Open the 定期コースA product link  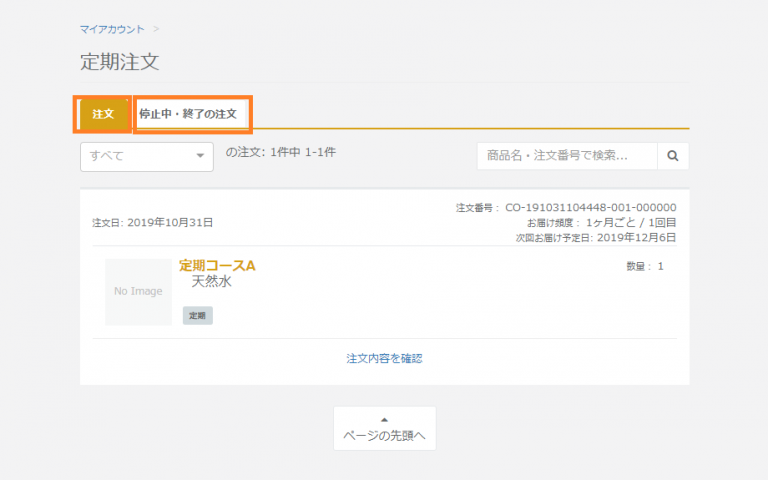click(217, 265)
